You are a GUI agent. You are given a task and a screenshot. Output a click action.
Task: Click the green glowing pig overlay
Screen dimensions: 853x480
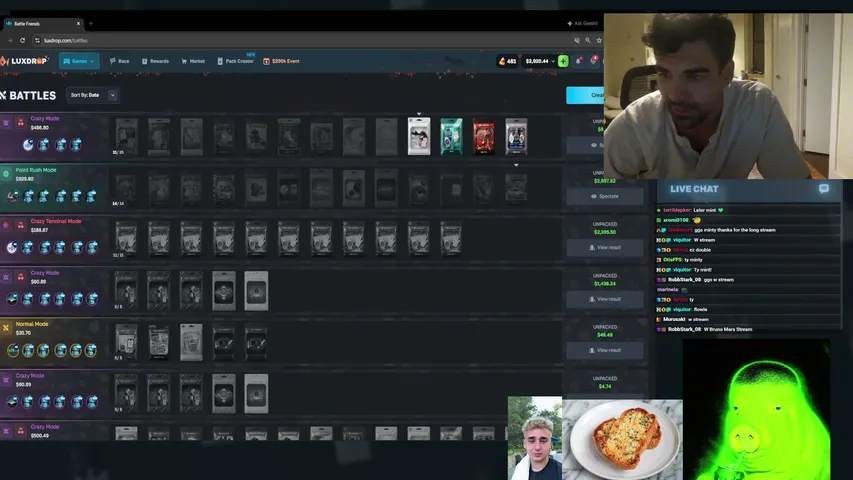pyautogui.click(x=756, y=409)
